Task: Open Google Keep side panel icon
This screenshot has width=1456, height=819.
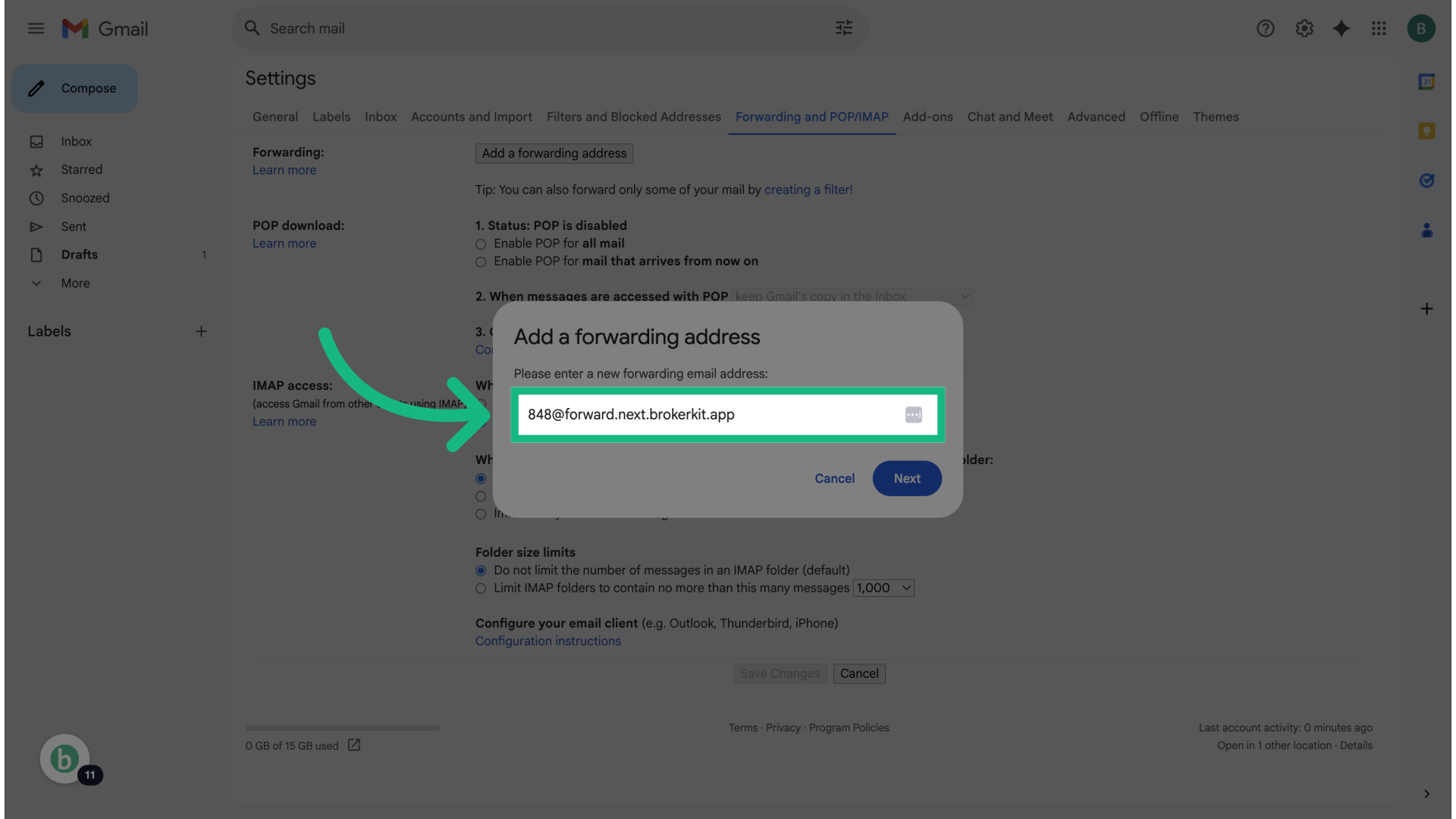Action: 1426,131
